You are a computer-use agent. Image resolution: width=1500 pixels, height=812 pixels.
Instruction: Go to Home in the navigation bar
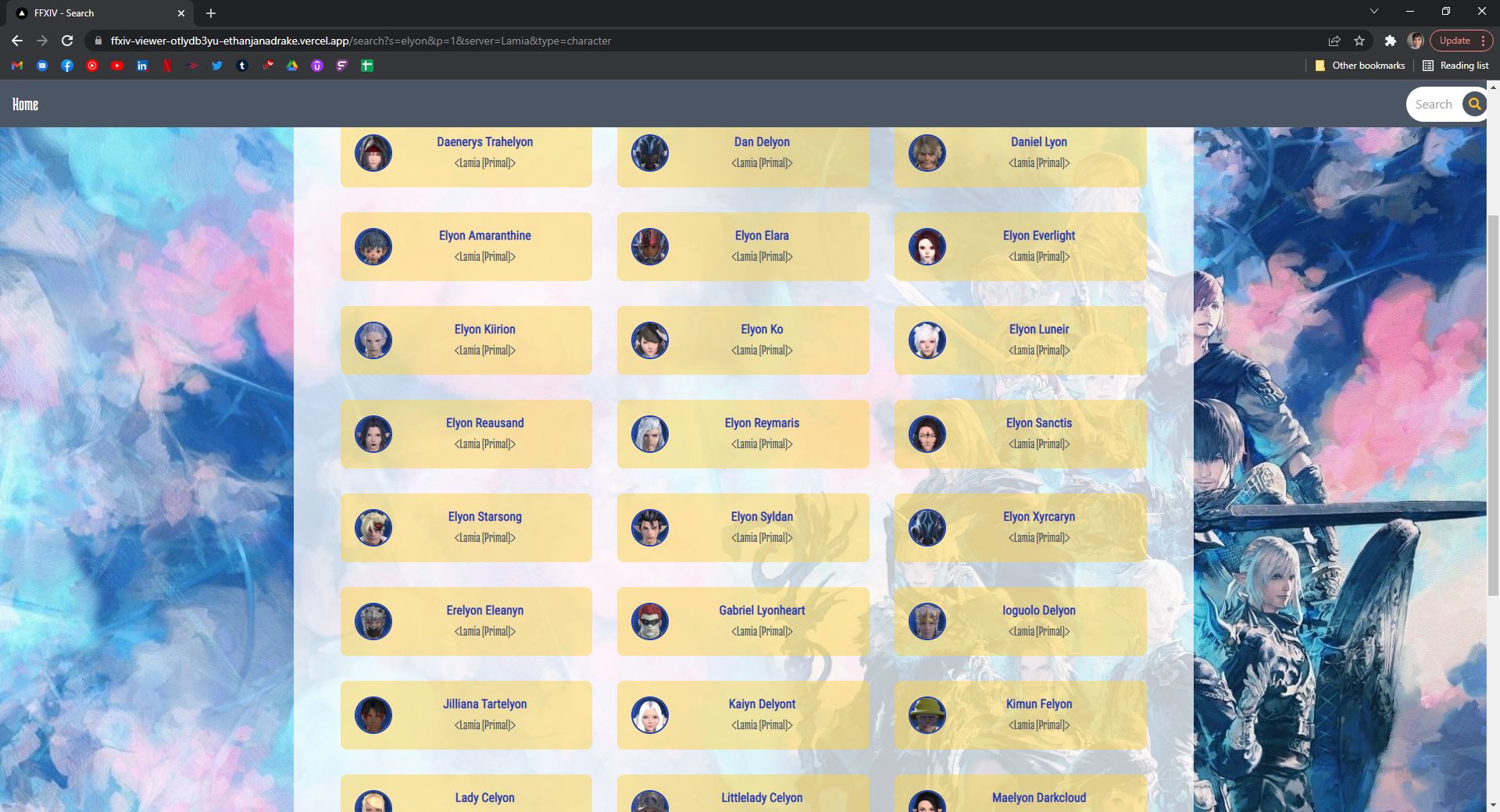pos(25,105)
